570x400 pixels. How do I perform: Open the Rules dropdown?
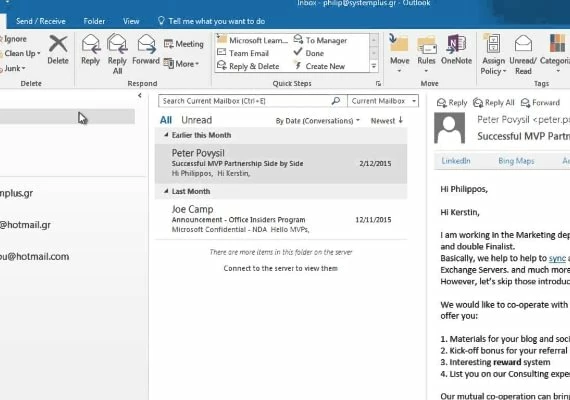(x=426, y=71)
